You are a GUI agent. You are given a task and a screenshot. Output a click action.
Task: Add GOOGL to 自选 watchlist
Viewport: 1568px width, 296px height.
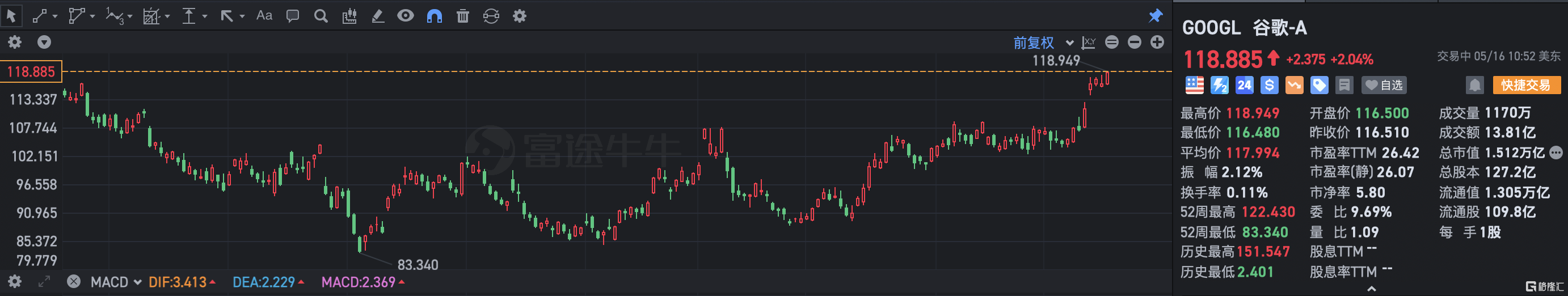point(1384,85)
